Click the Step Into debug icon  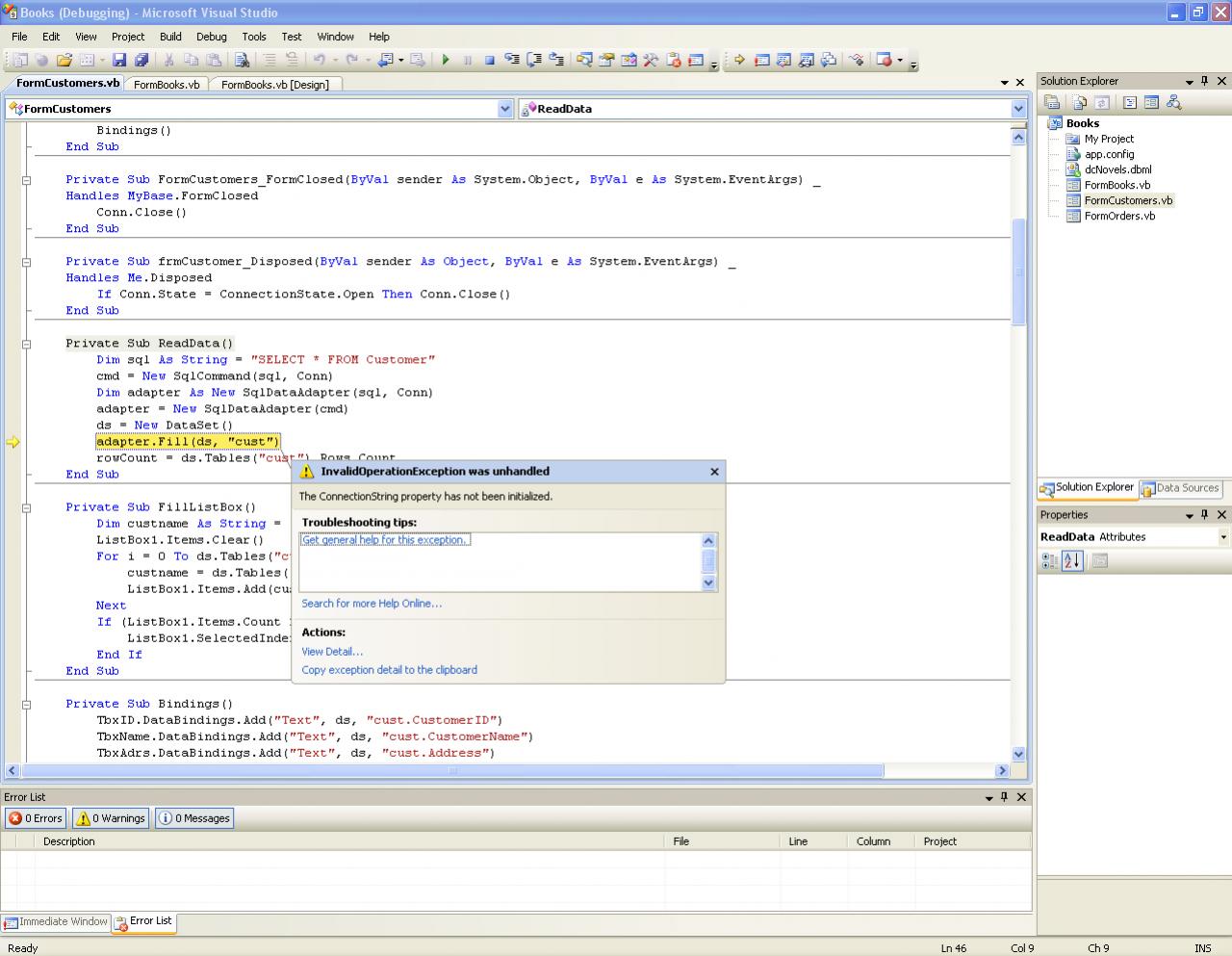pyautogui.click(x=512, y=60)
